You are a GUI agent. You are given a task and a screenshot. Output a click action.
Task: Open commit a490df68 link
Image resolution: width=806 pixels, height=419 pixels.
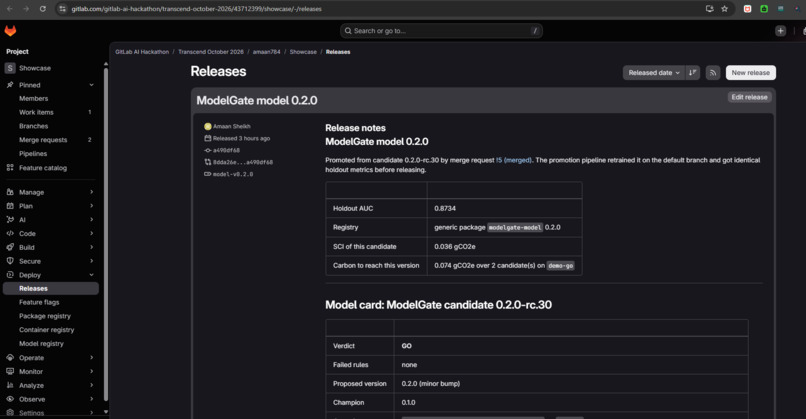[x=226, y=151]
